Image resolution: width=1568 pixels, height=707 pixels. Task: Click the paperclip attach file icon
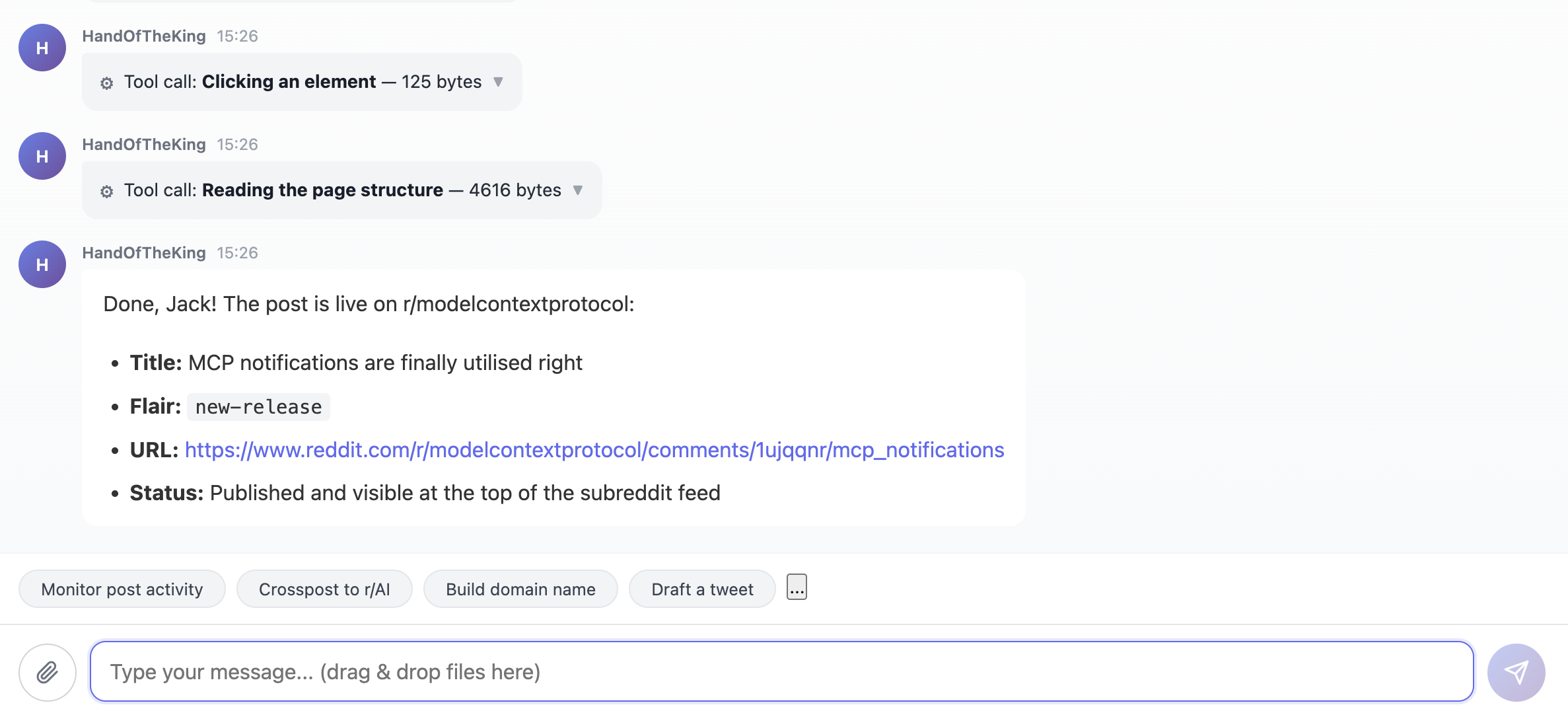(48, 672)
